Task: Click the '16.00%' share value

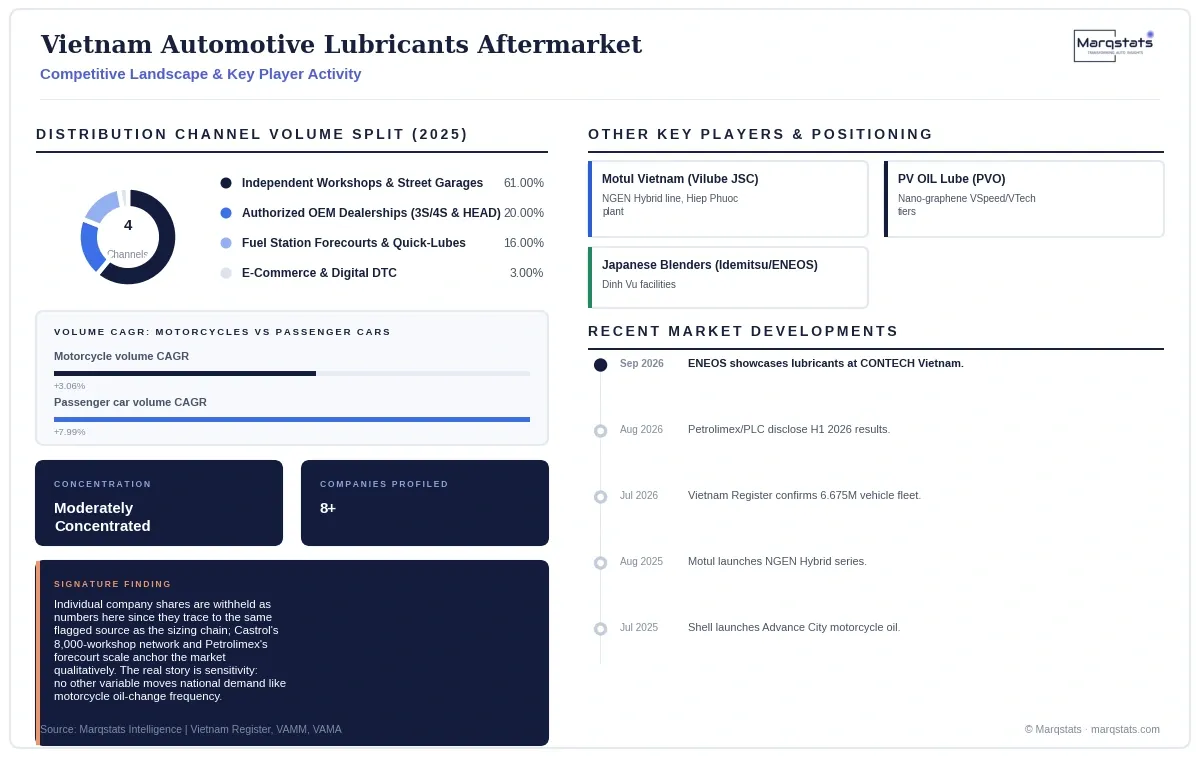Action: pyautogui.click(x=524, y=243)
